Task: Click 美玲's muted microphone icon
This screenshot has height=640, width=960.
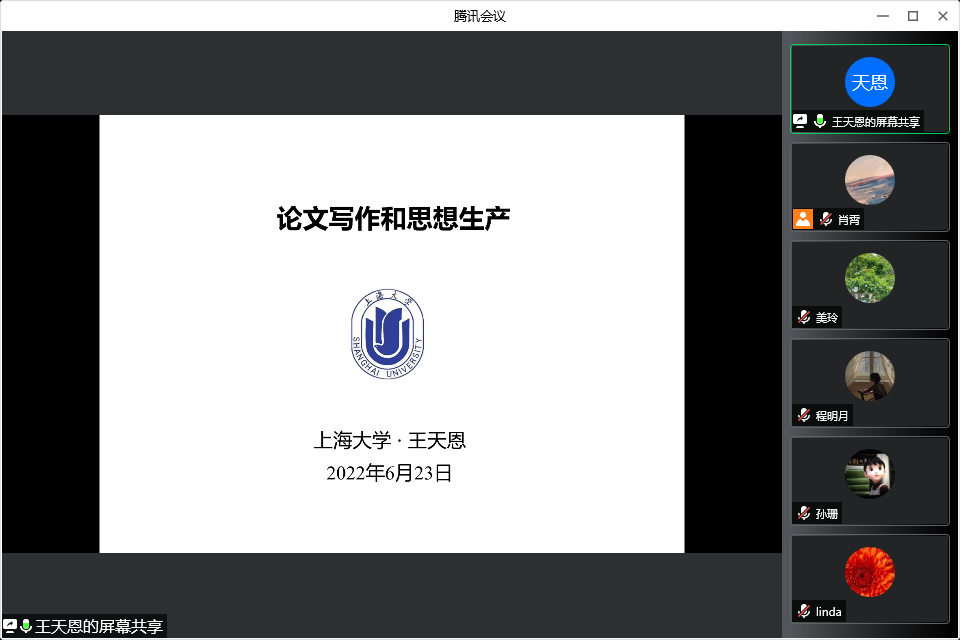Action: 804,318
